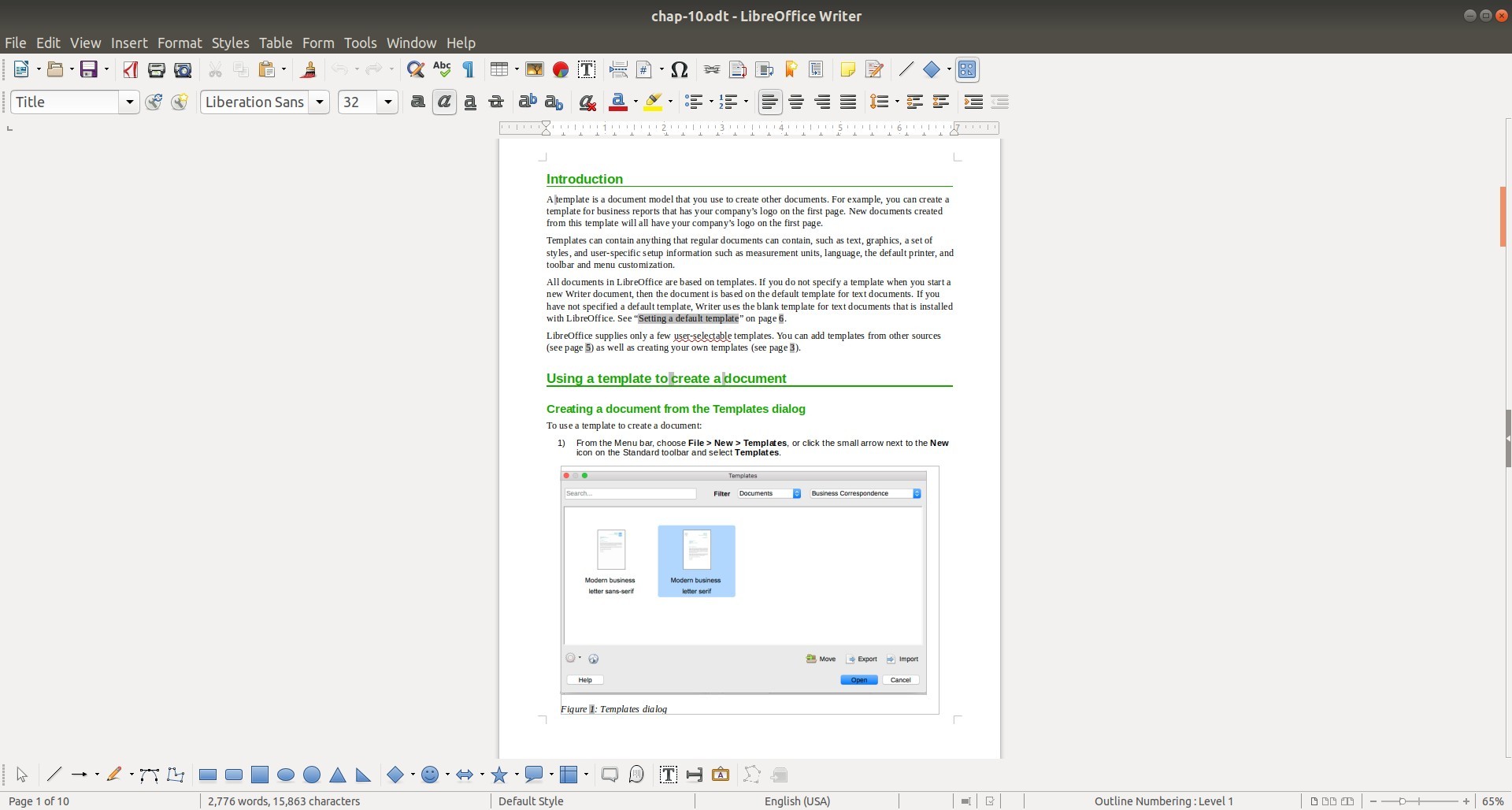Toggle Bold formatting

[x=418, y=102]
